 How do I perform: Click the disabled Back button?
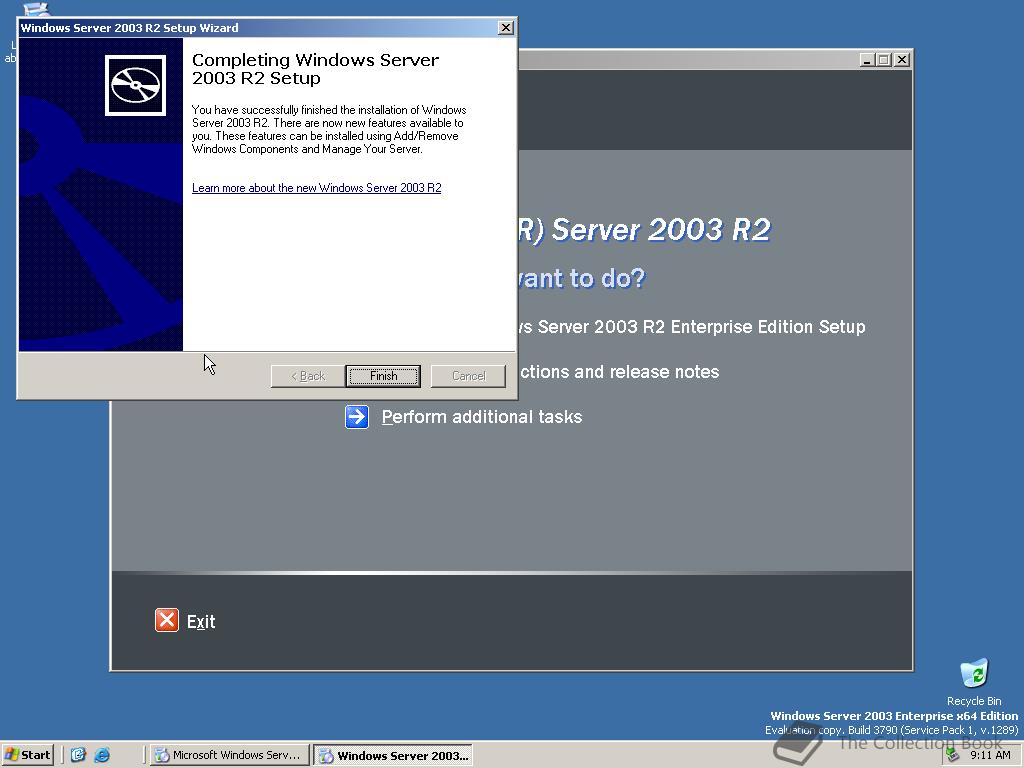click(308, 376)
